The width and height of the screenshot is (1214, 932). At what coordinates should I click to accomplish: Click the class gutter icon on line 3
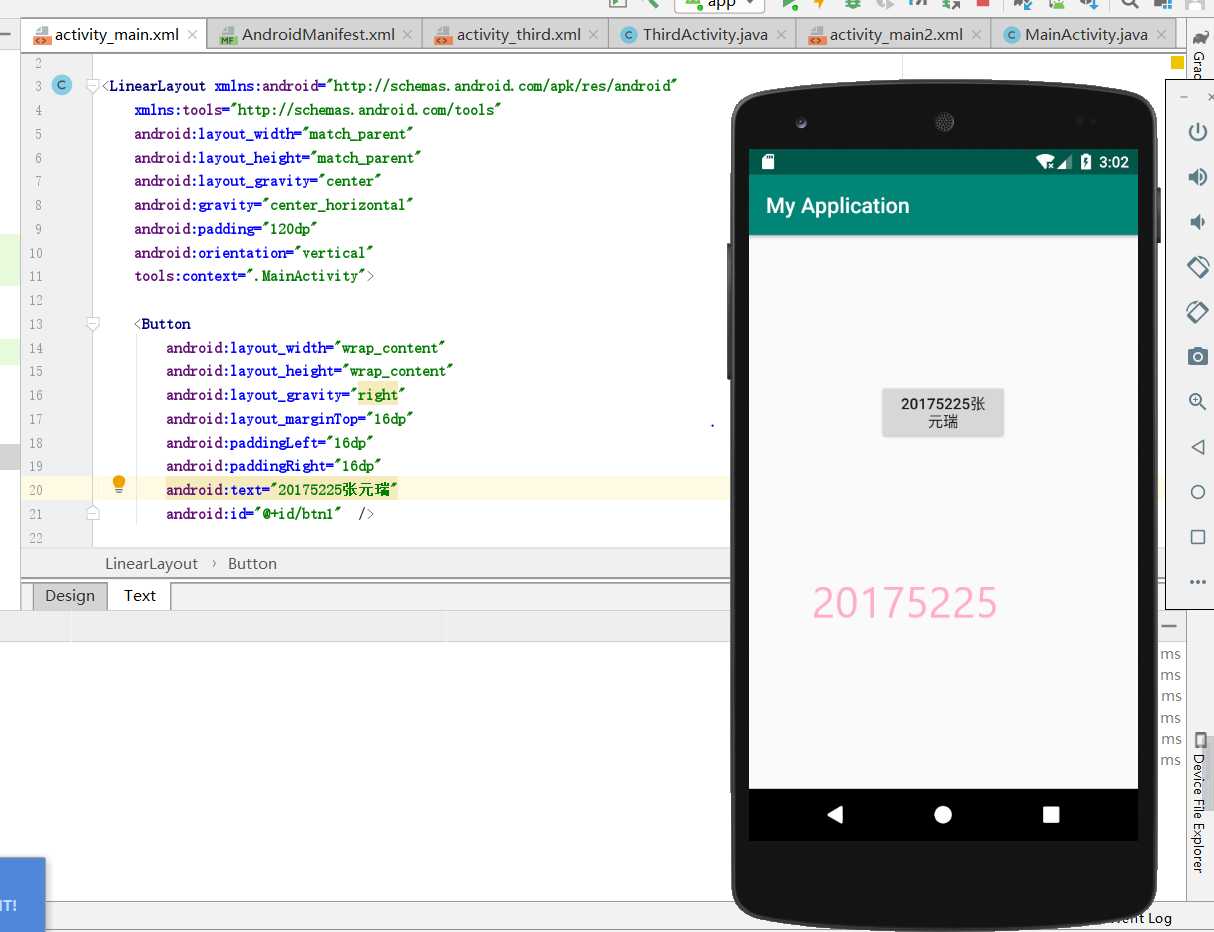pos(62,85)
